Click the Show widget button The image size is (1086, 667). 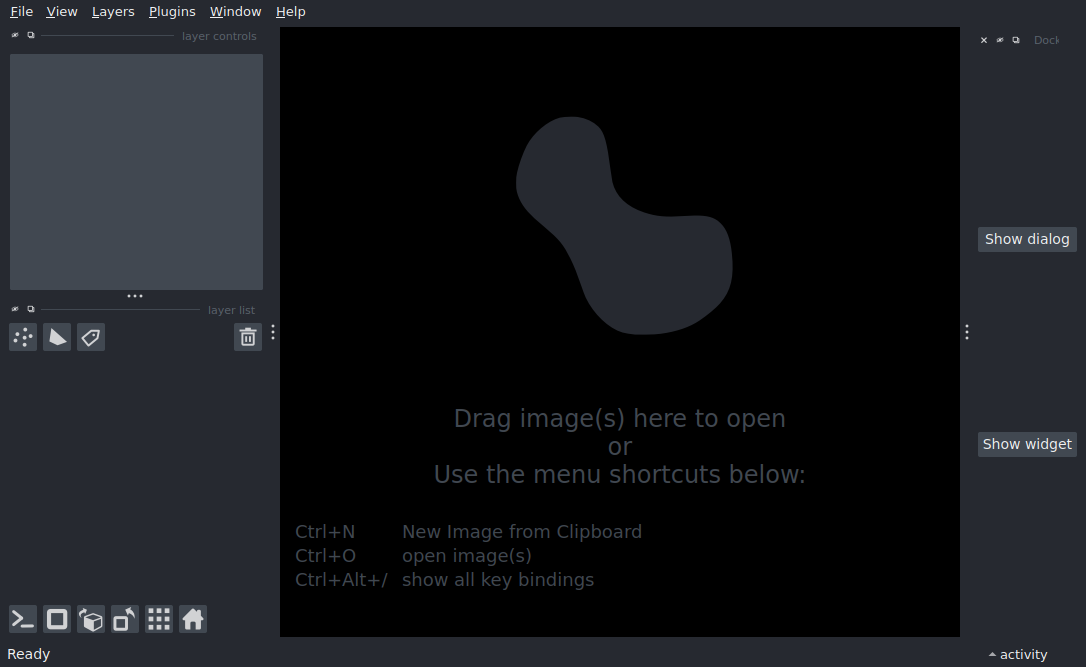click(x=1027, y=444)
